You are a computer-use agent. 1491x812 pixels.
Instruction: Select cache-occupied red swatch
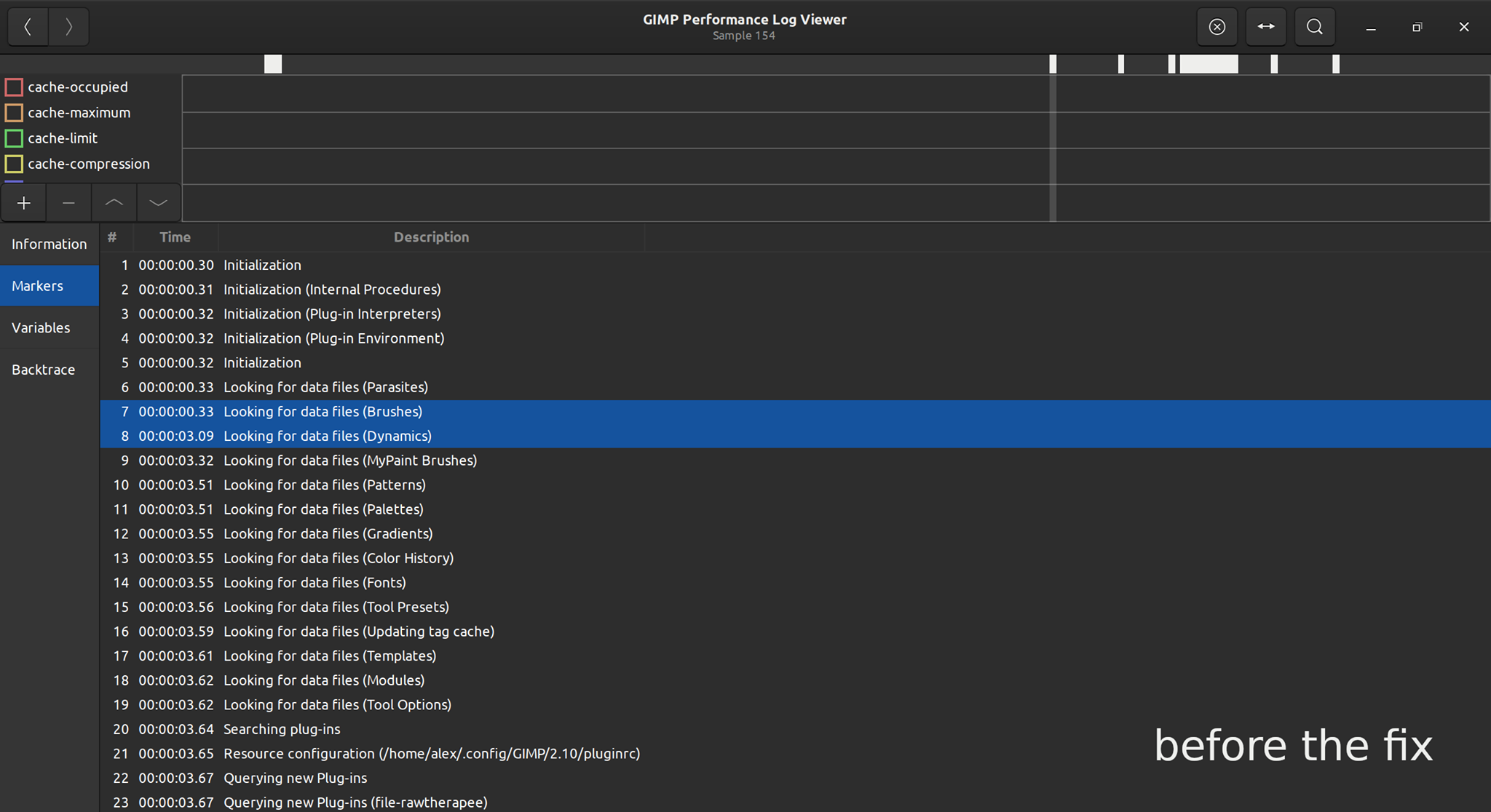pos(14,87)
